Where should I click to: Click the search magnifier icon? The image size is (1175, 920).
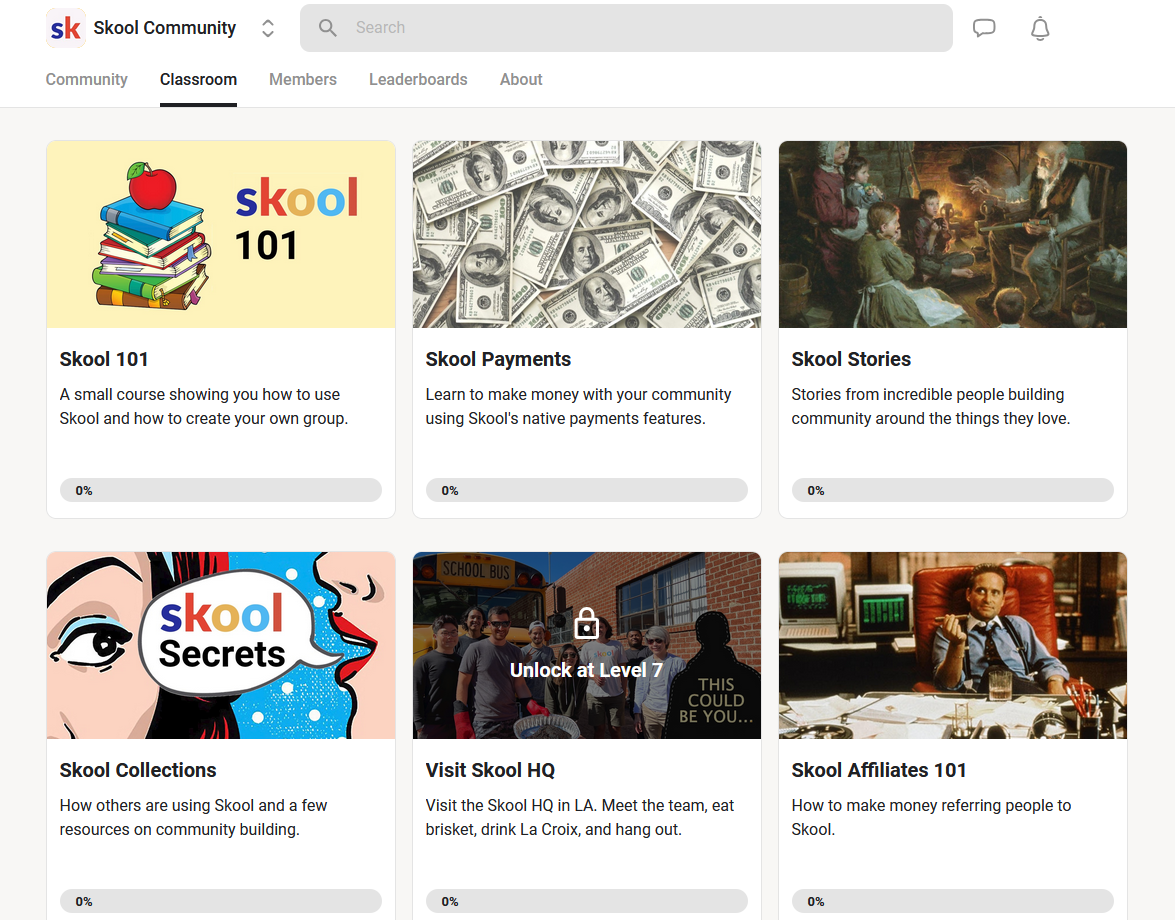(328, 28)
